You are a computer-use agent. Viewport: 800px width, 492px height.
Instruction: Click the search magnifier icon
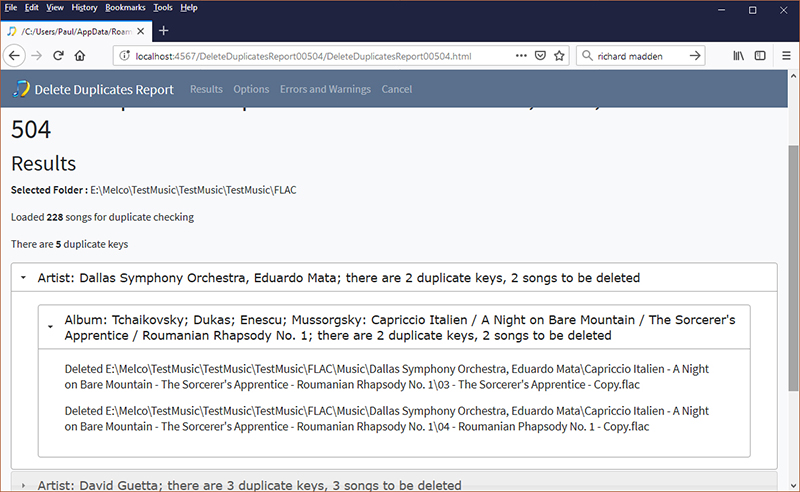coord(587,56)
